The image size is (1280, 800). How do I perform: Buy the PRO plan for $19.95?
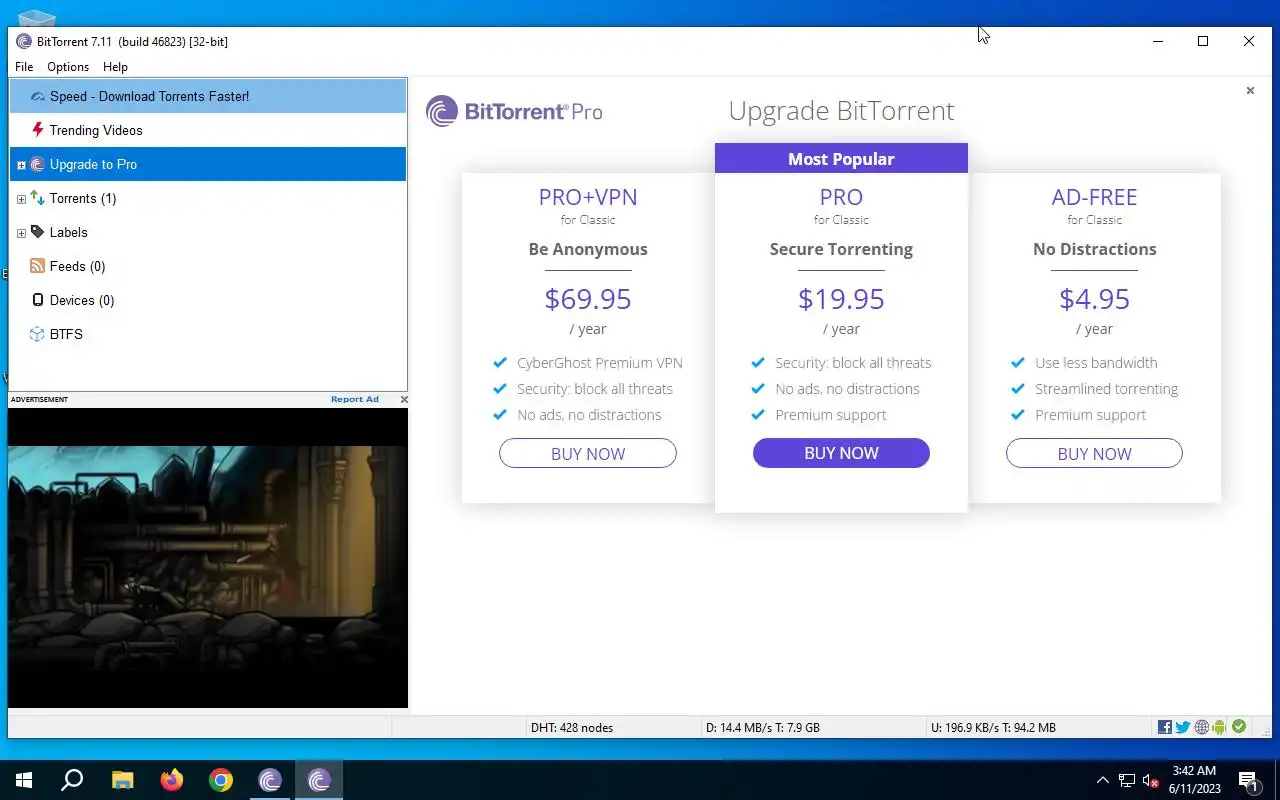[x=841, y=453]
